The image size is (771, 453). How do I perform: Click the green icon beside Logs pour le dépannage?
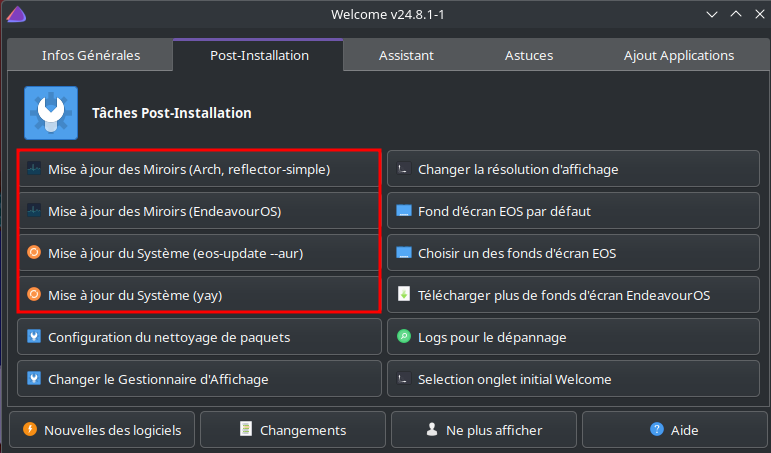coord(404,337)
